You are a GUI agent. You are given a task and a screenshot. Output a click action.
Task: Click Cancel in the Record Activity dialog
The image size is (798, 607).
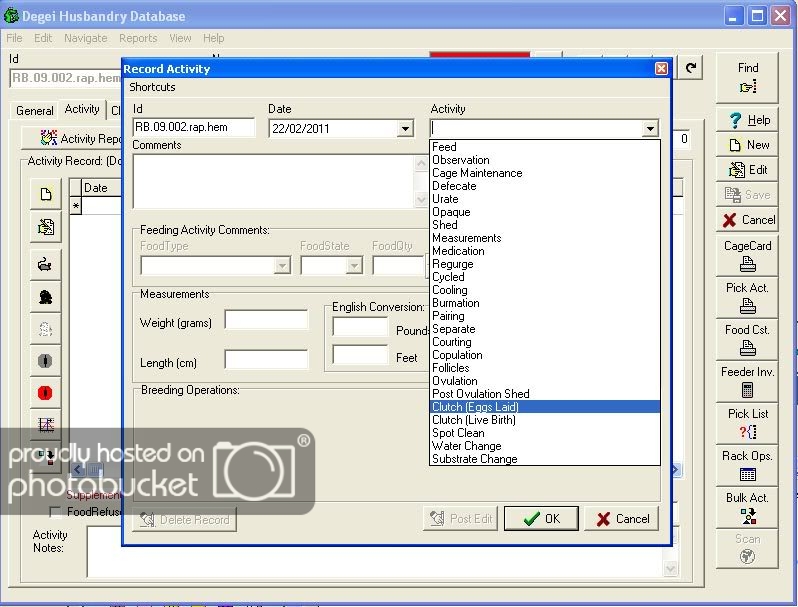tap(622, 519)
